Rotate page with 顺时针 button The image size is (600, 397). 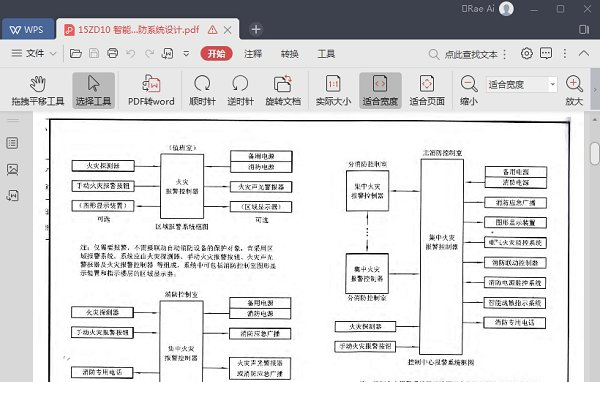click(202, 91)
